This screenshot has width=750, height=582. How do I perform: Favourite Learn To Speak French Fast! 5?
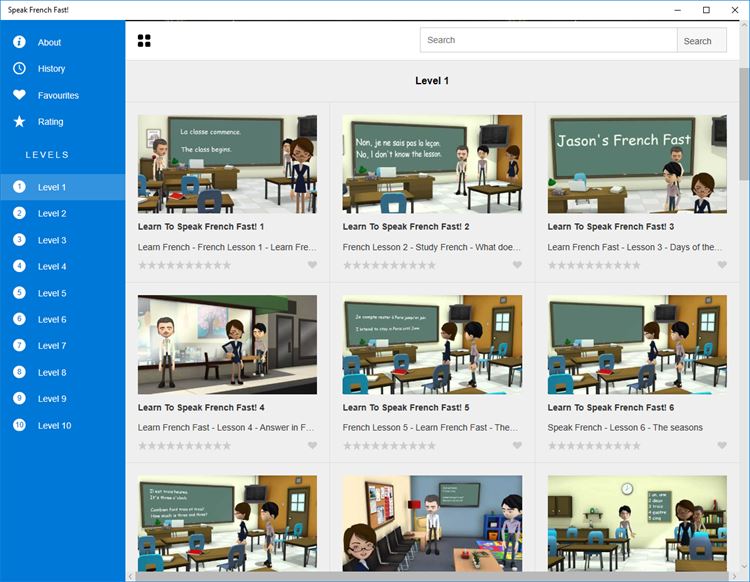point(517,445)
